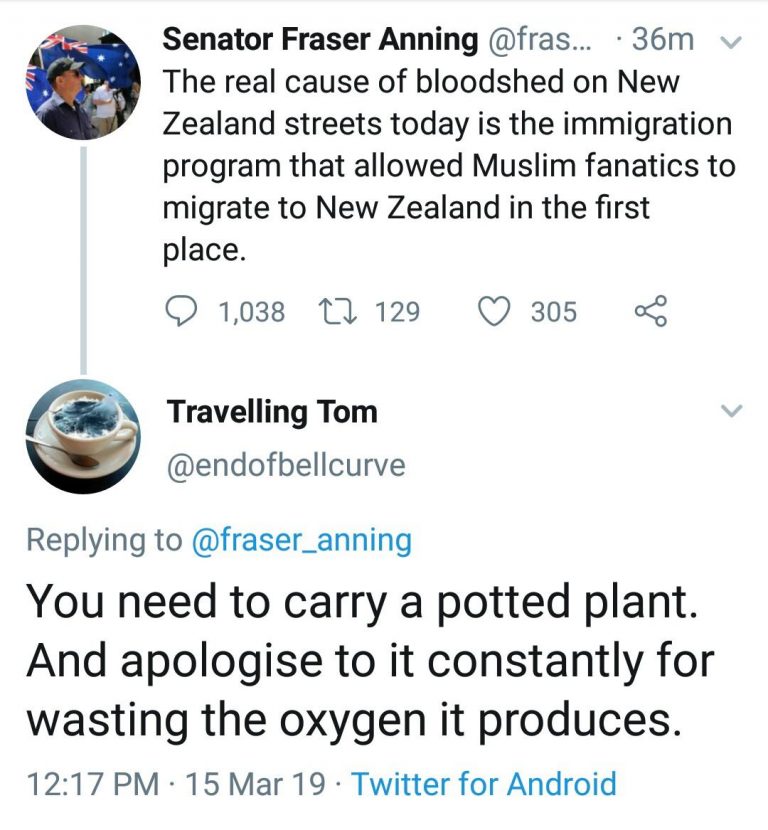Open the Twitter for Android link
The width and height of the screenshot is (768, 830).
point(484,783)
